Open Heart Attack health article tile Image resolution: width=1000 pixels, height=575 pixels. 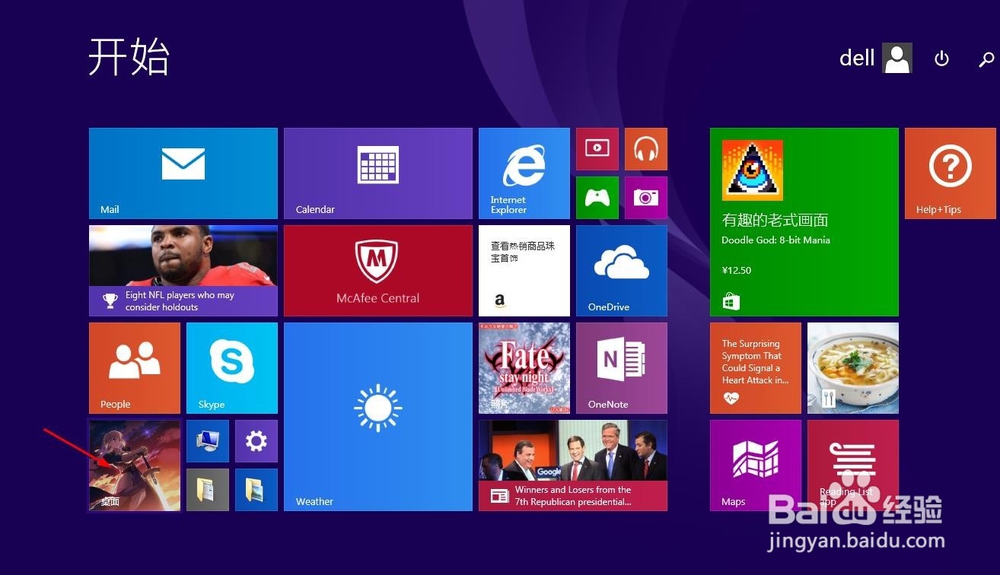(x=756, y=368)
